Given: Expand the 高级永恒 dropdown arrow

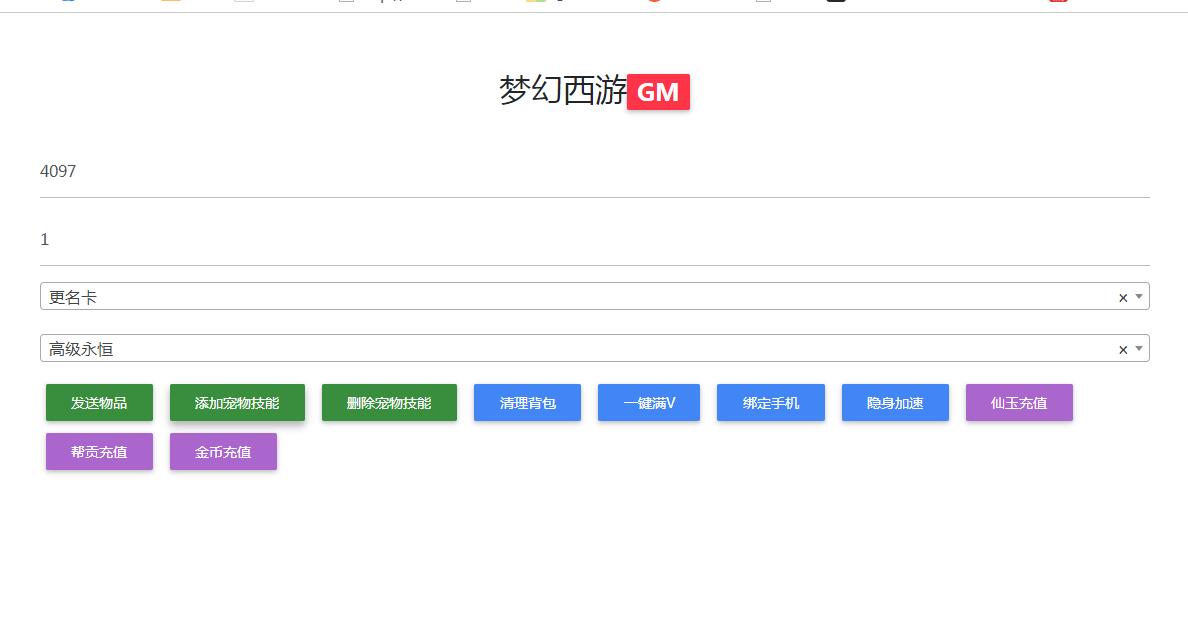Looking at the screenshot, I should (1138, 349).
